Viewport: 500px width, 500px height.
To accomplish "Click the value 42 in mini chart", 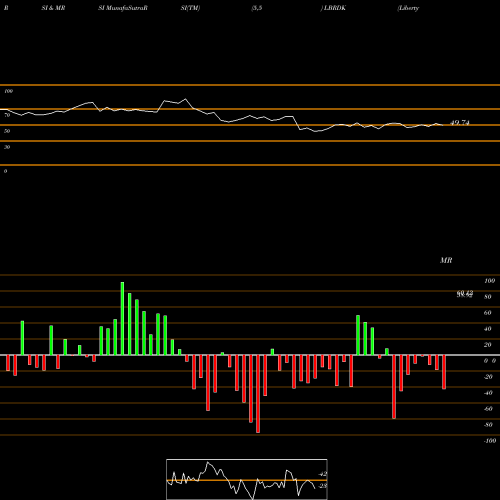I will coord(323,474).
